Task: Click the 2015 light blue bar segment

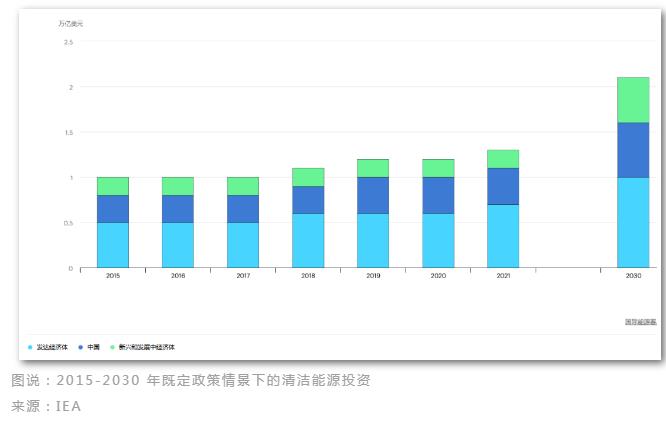Action: coord(113,245)
